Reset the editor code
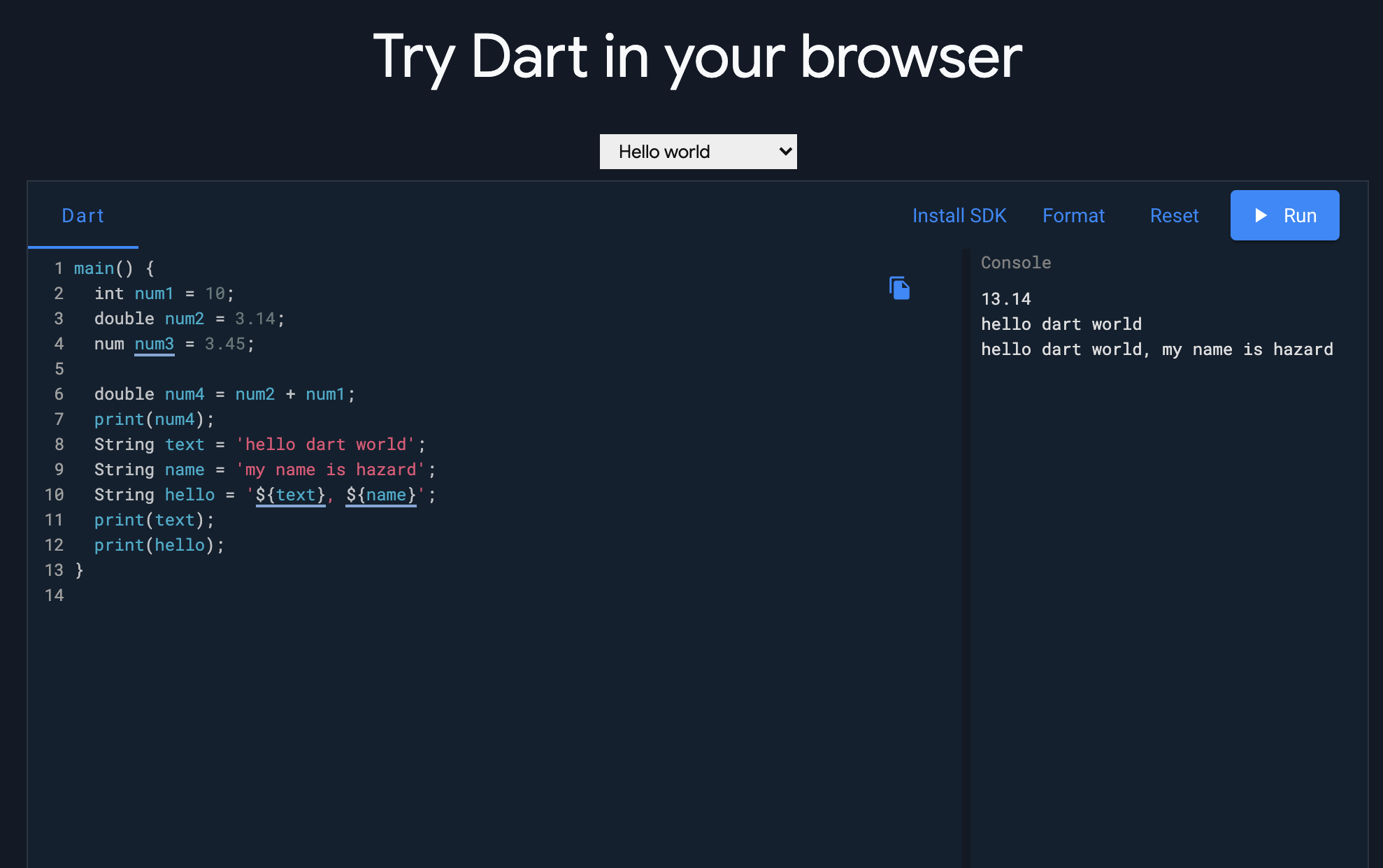This screenshot has height=868, width=1383. (x=1174, y=215)
